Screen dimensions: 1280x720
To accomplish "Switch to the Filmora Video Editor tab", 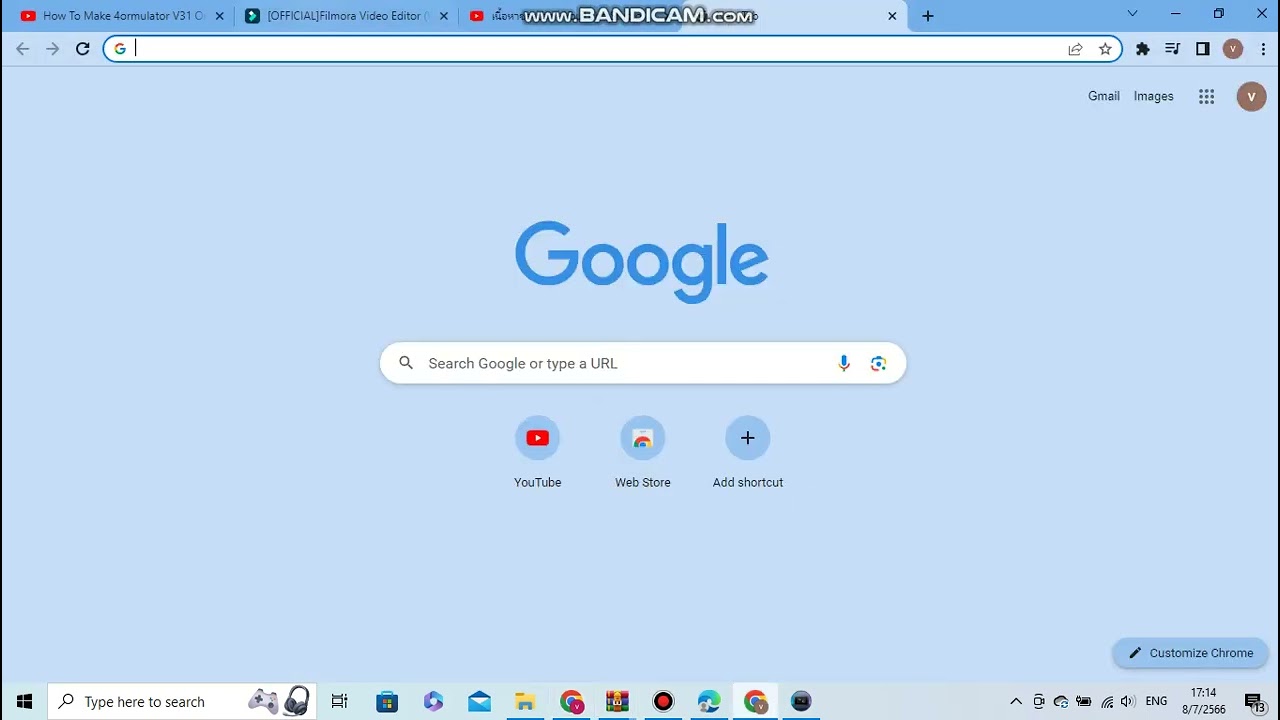I will [x=344, y=16].
